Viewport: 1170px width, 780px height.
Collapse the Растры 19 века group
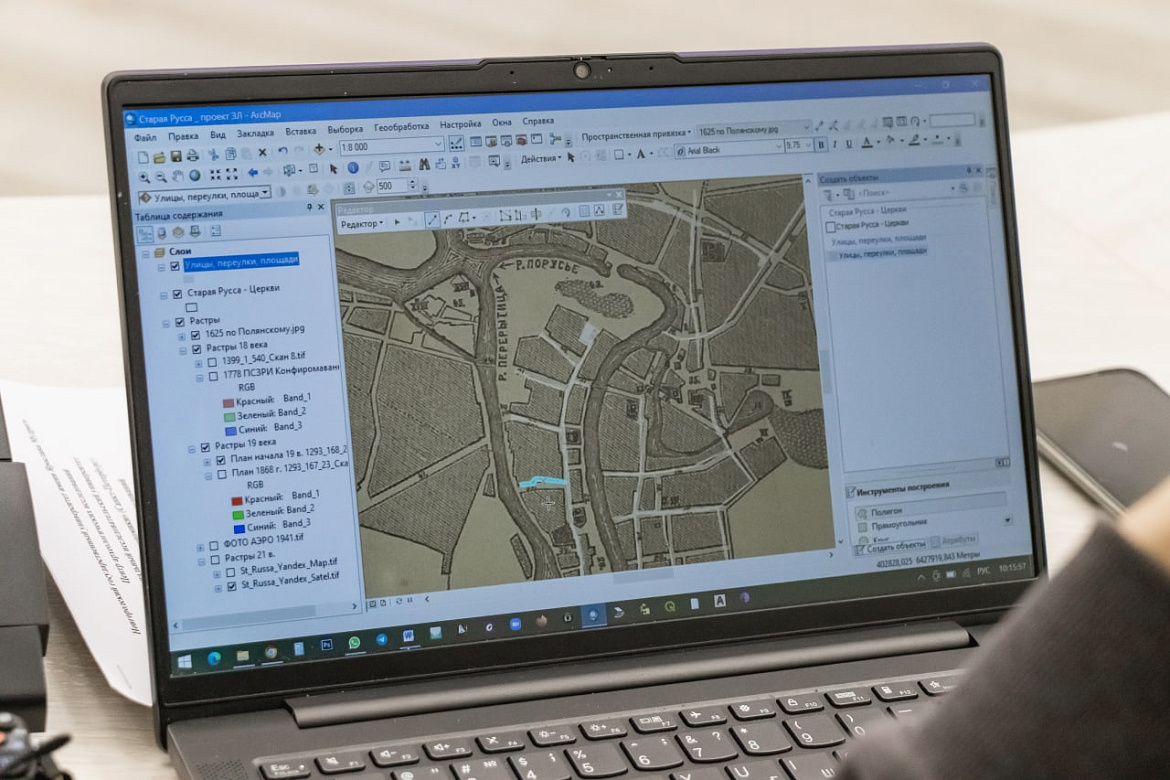[x=191, y=448]
